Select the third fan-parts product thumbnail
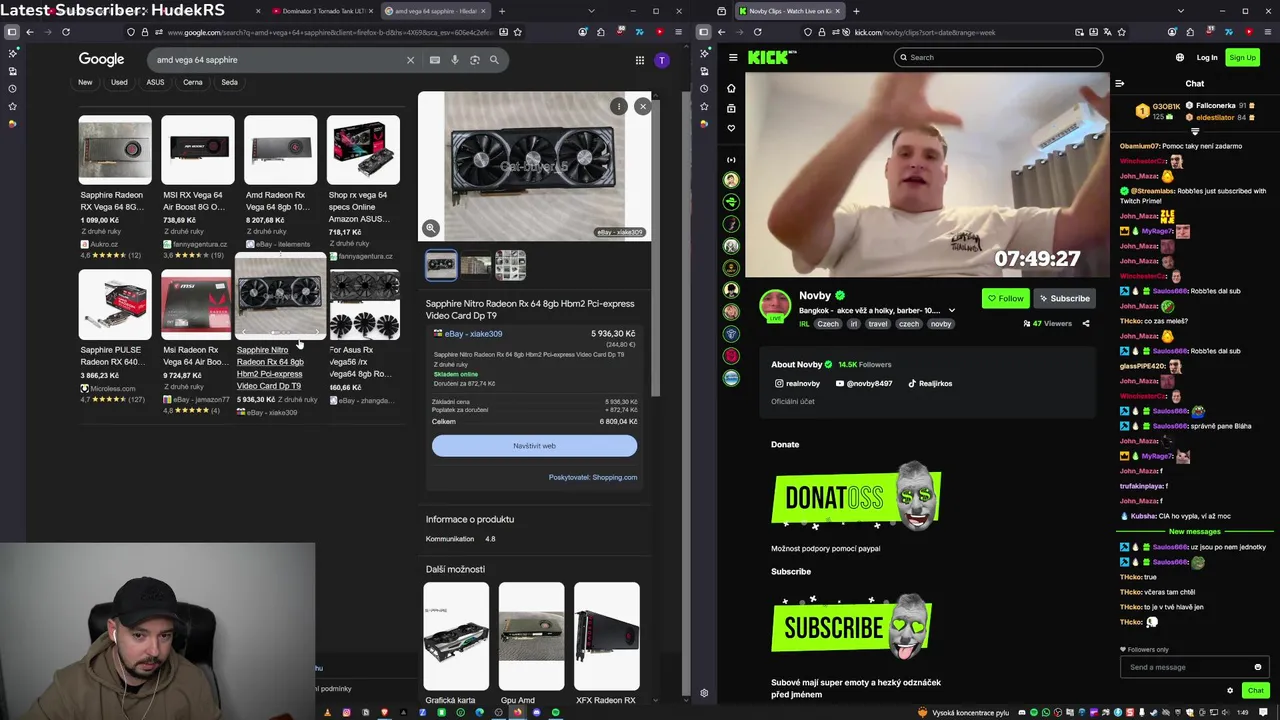Screen dimensions: 1280x720 (x=510, y=265)
